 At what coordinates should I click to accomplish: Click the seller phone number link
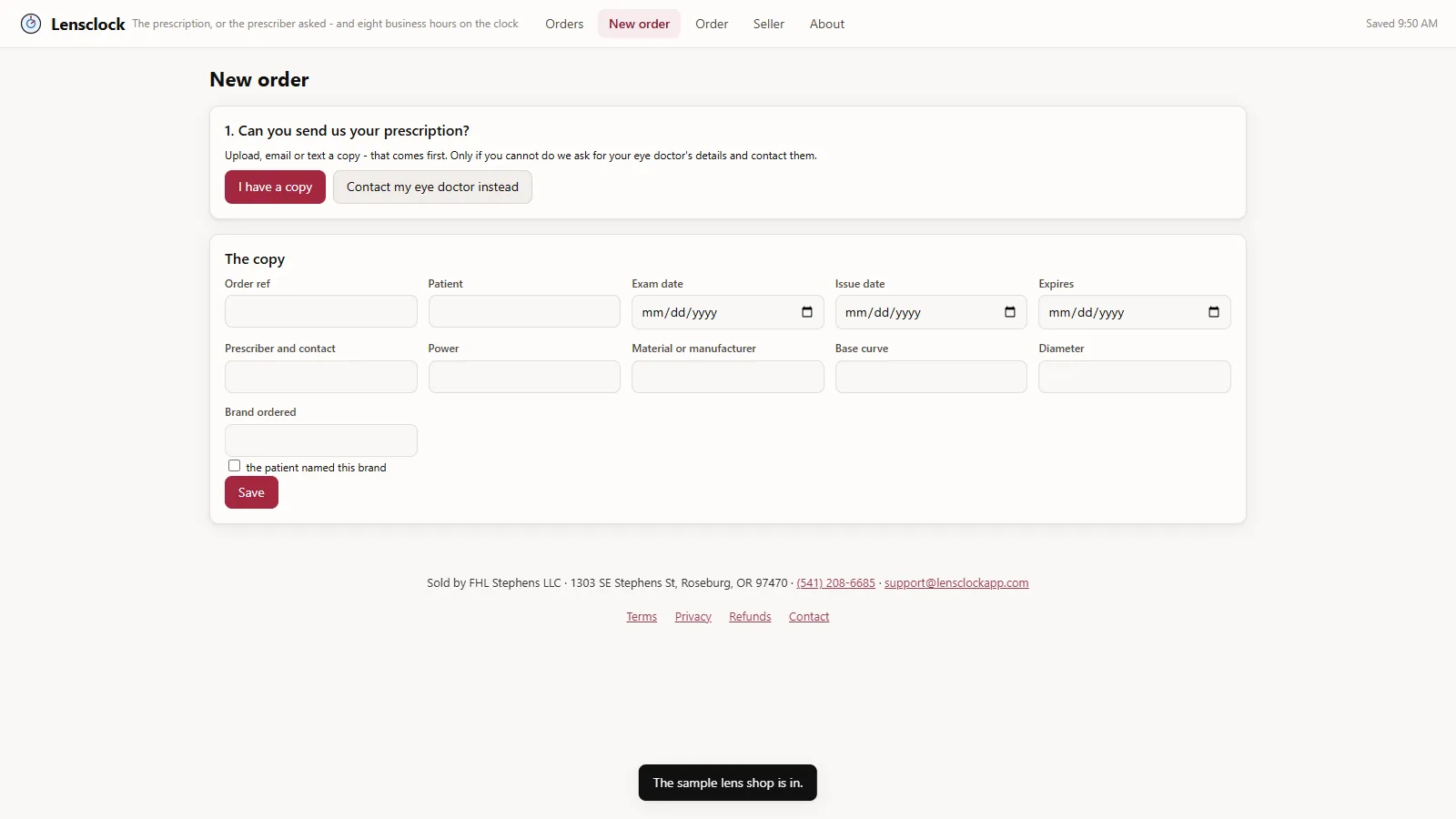pos(835,583)
